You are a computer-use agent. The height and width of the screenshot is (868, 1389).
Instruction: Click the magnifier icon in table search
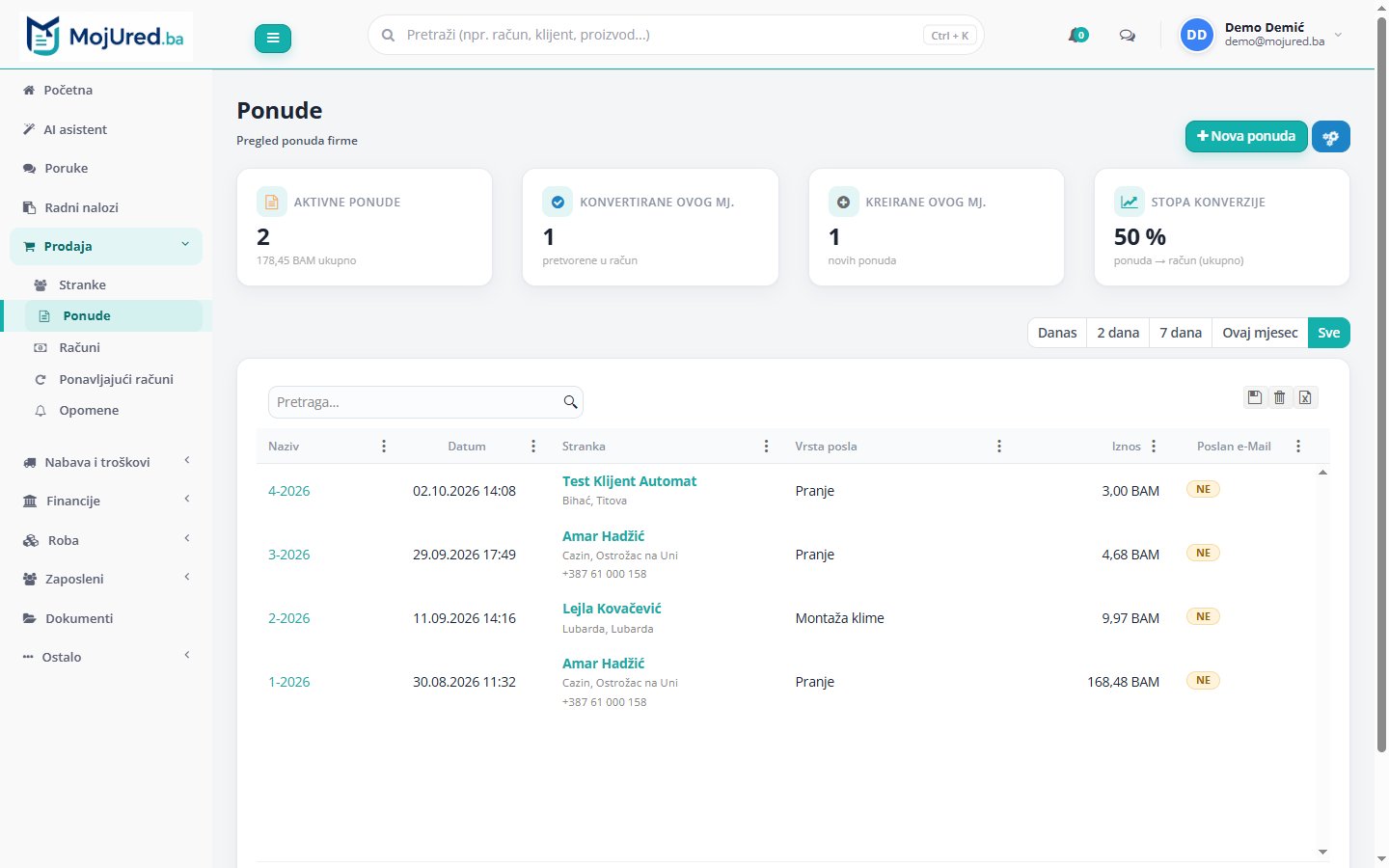570,402
